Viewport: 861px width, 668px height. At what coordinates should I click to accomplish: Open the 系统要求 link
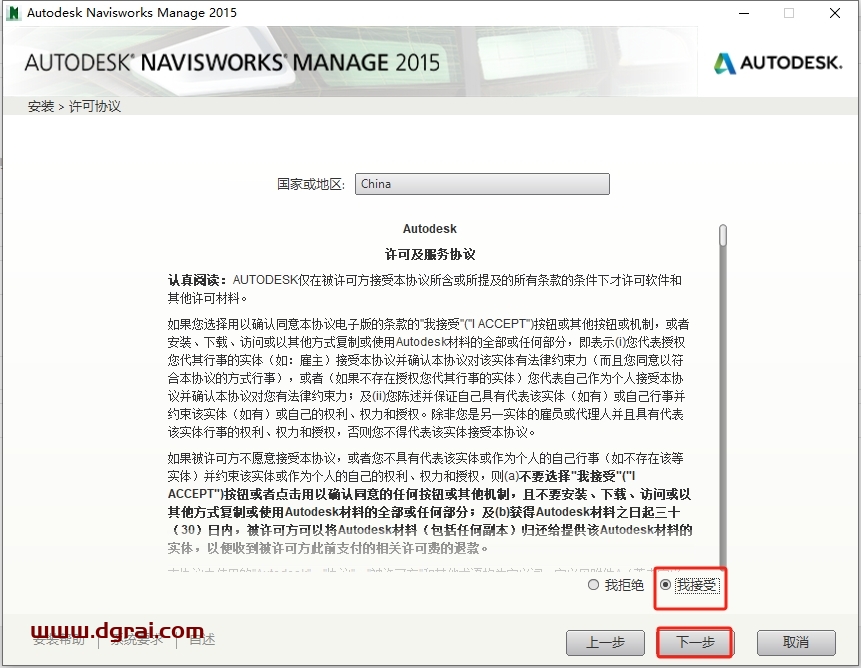(x=137, y=640)
